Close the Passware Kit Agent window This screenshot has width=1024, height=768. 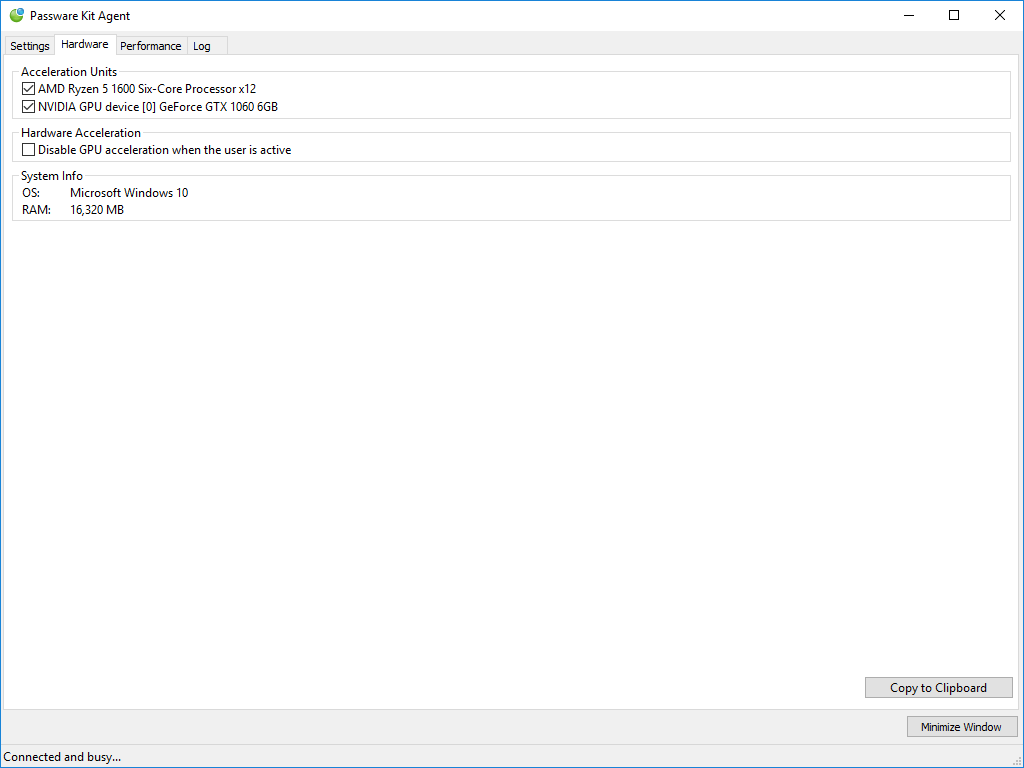pos(1000,15)
